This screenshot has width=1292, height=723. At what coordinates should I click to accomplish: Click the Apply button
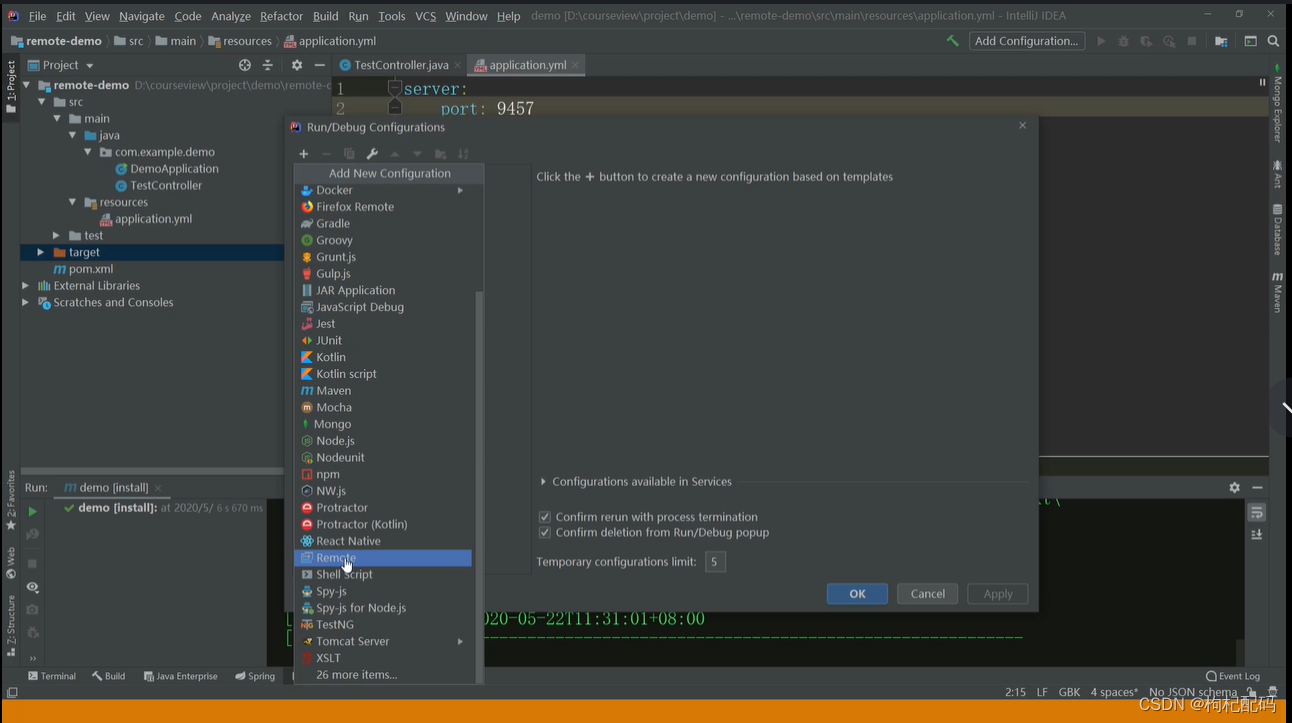point(998,594)
